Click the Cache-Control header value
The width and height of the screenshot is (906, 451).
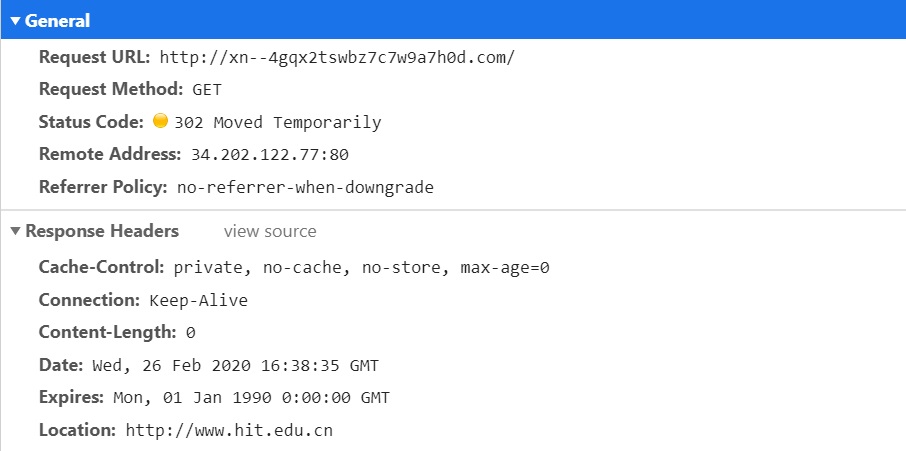coord(361,268)
